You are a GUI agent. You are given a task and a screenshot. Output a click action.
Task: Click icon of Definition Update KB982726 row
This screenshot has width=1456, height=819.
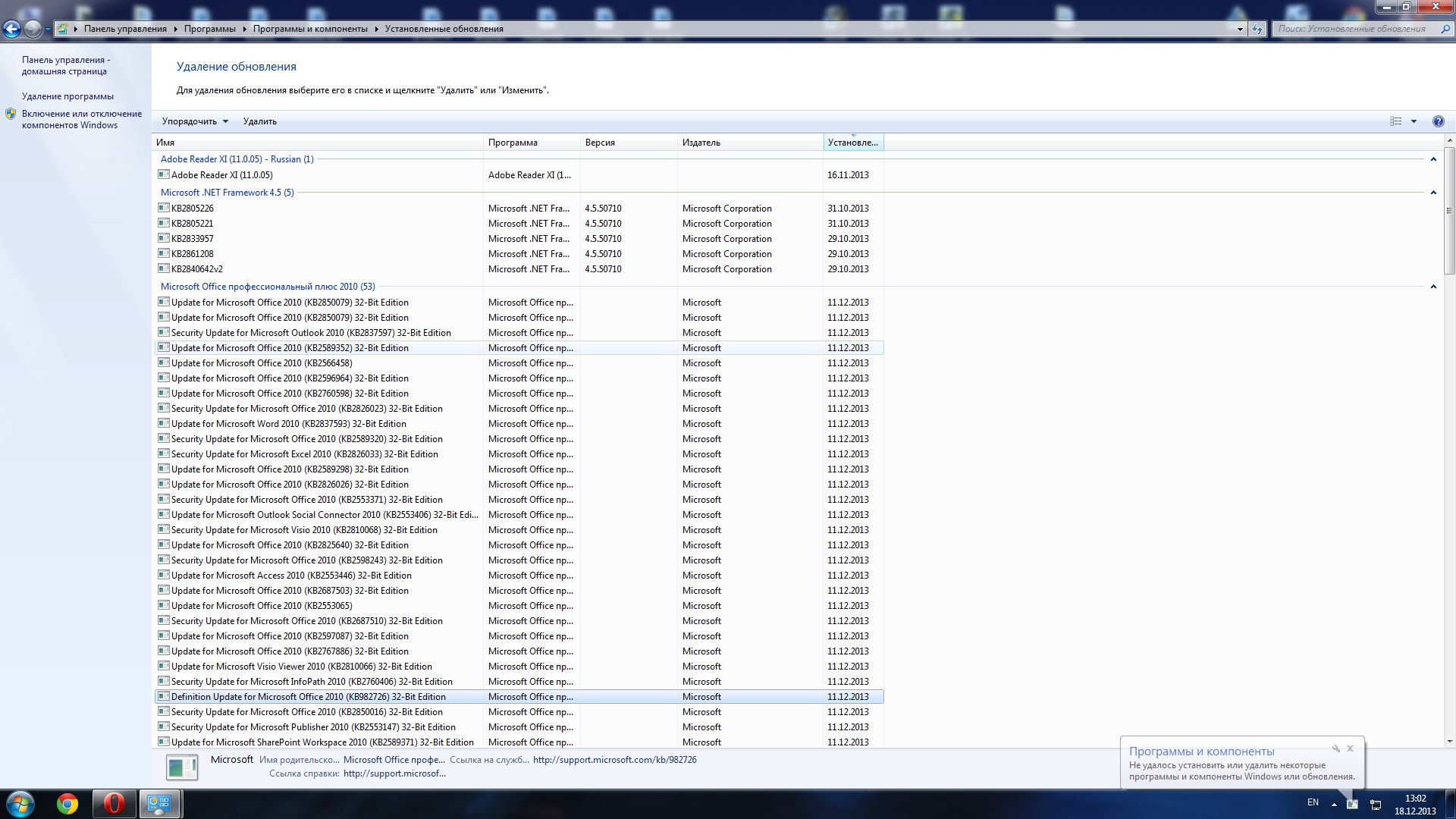163,696
